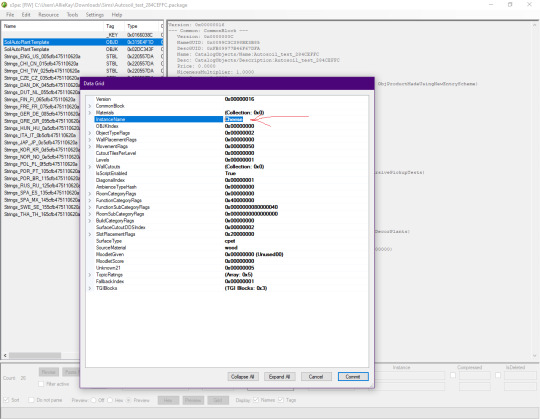Click the s3pe application icon in title bar
The image size is (540, 419).
(x=4, y=5)
